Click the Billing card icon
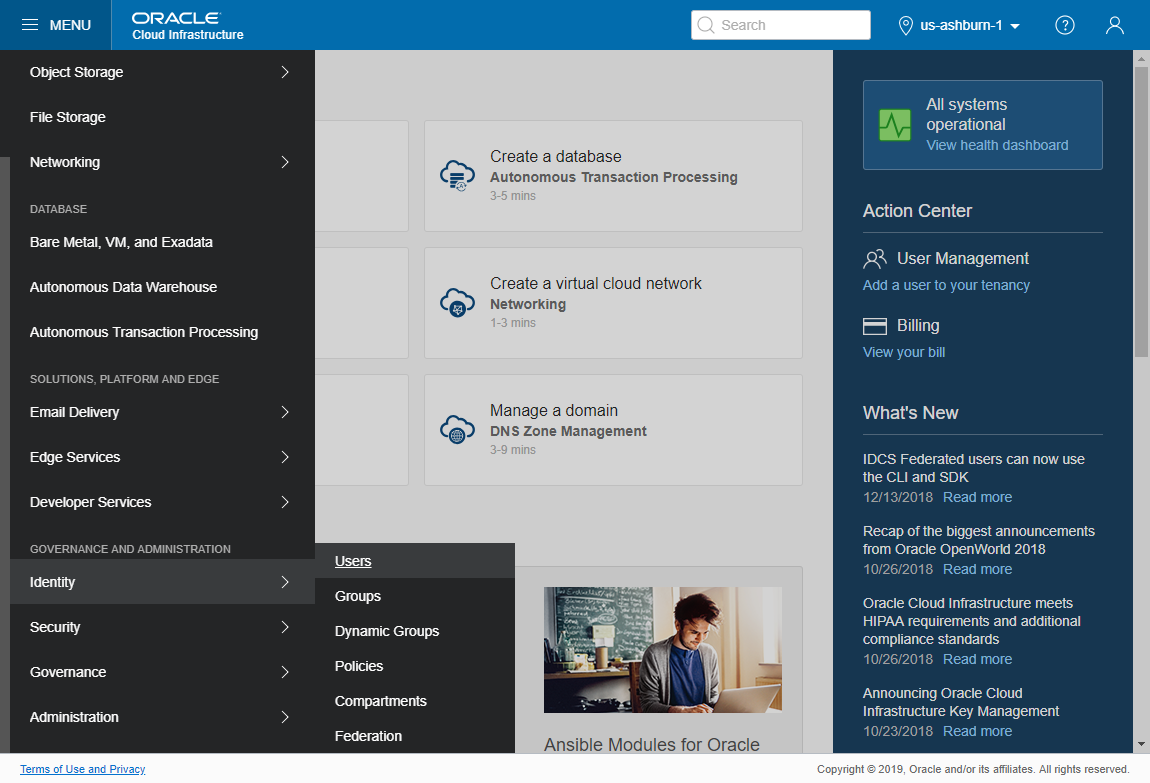The height and width of the screenshot is (783, 1150). (x=874, y=325)
